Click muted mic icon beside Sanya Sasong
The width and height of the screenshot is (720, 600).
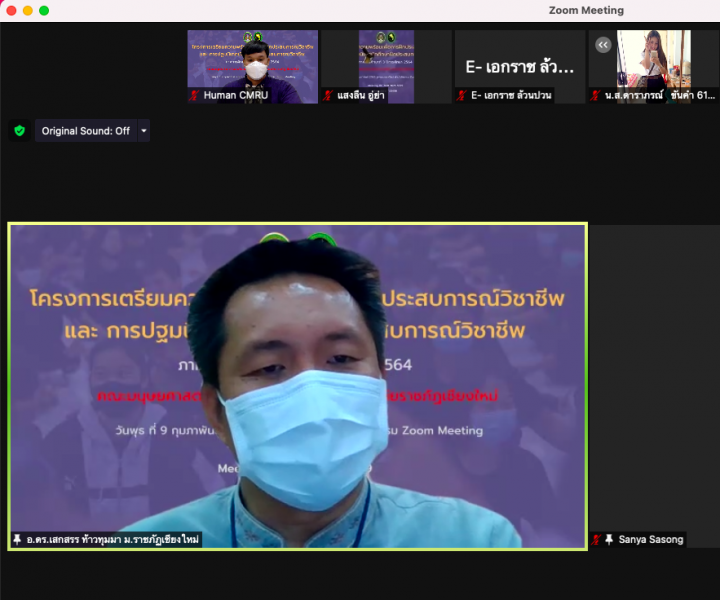(x=597, y=540)
